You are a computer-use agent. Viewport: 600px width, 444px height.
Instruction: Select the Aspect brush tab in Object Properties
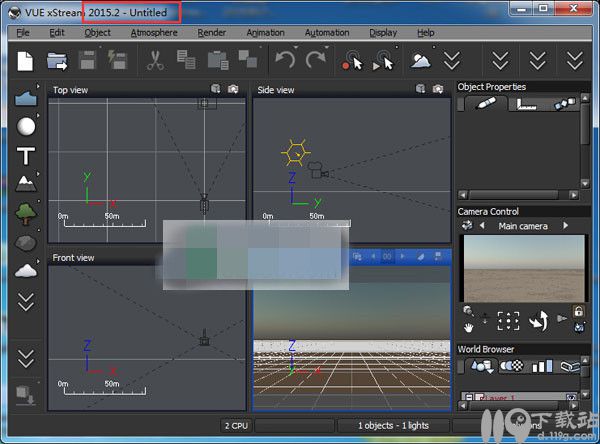click(485, 103)
